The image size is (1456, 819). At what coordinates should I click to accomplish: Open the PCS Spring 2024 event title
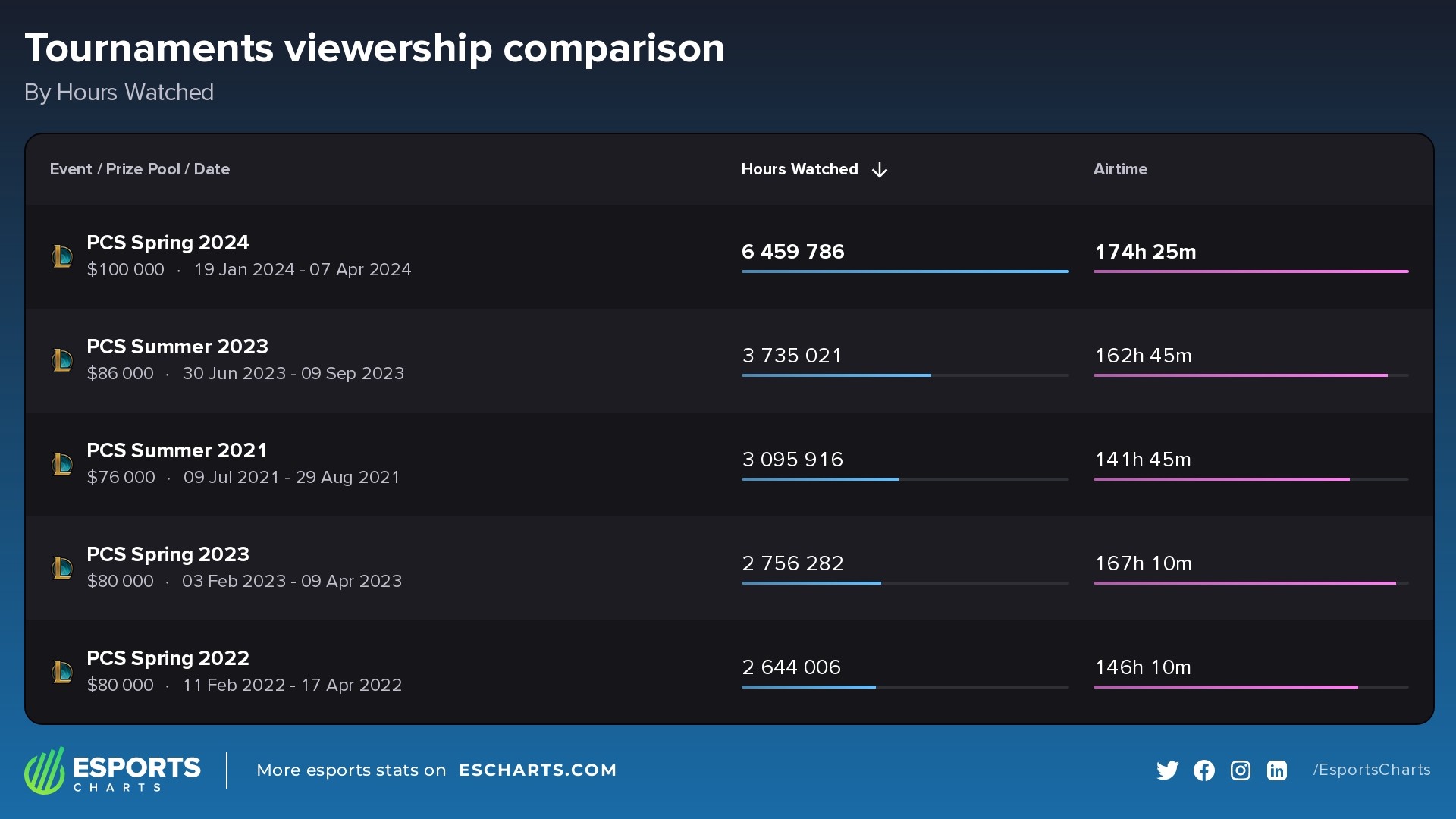pyautogui.click(x=168, y=243)
